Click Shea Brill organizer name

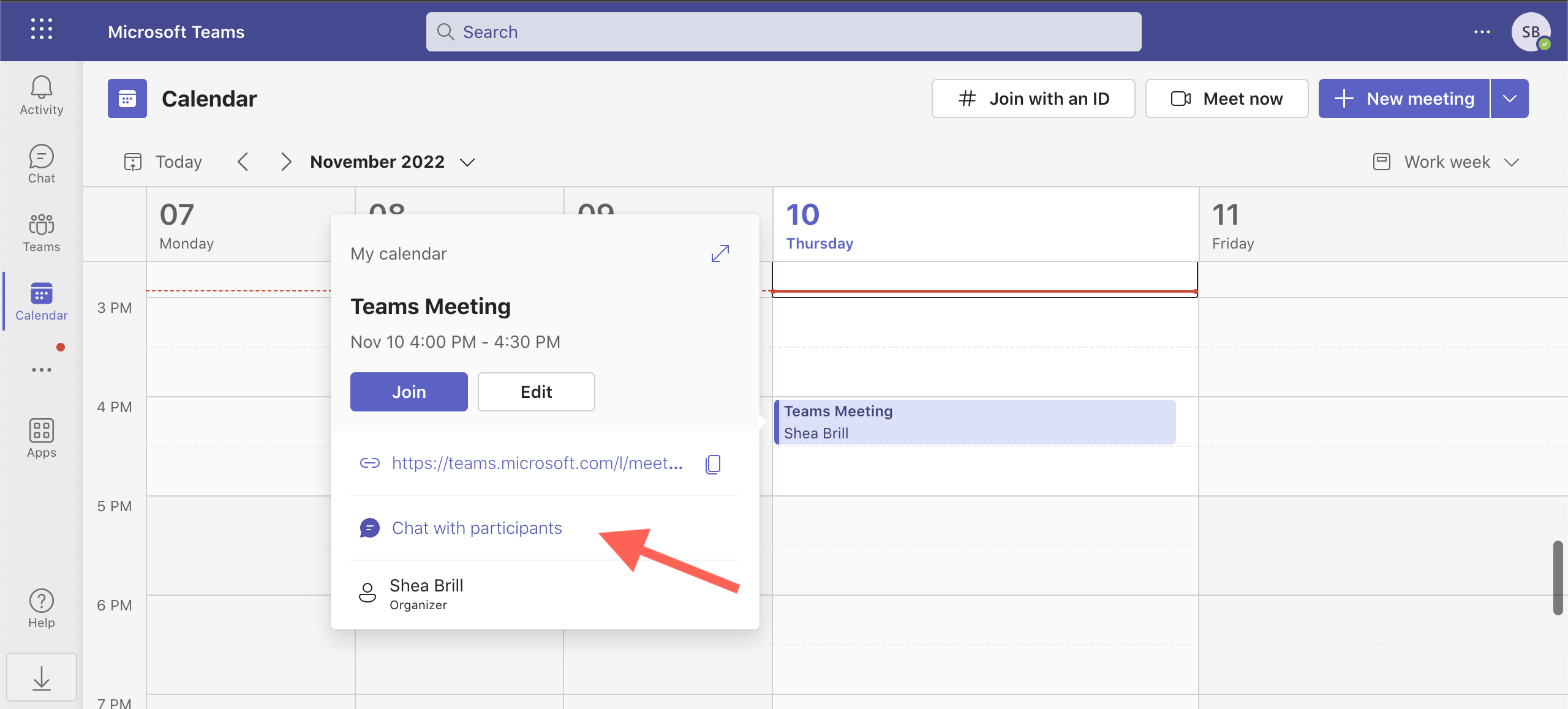click(x=426, y=585)
